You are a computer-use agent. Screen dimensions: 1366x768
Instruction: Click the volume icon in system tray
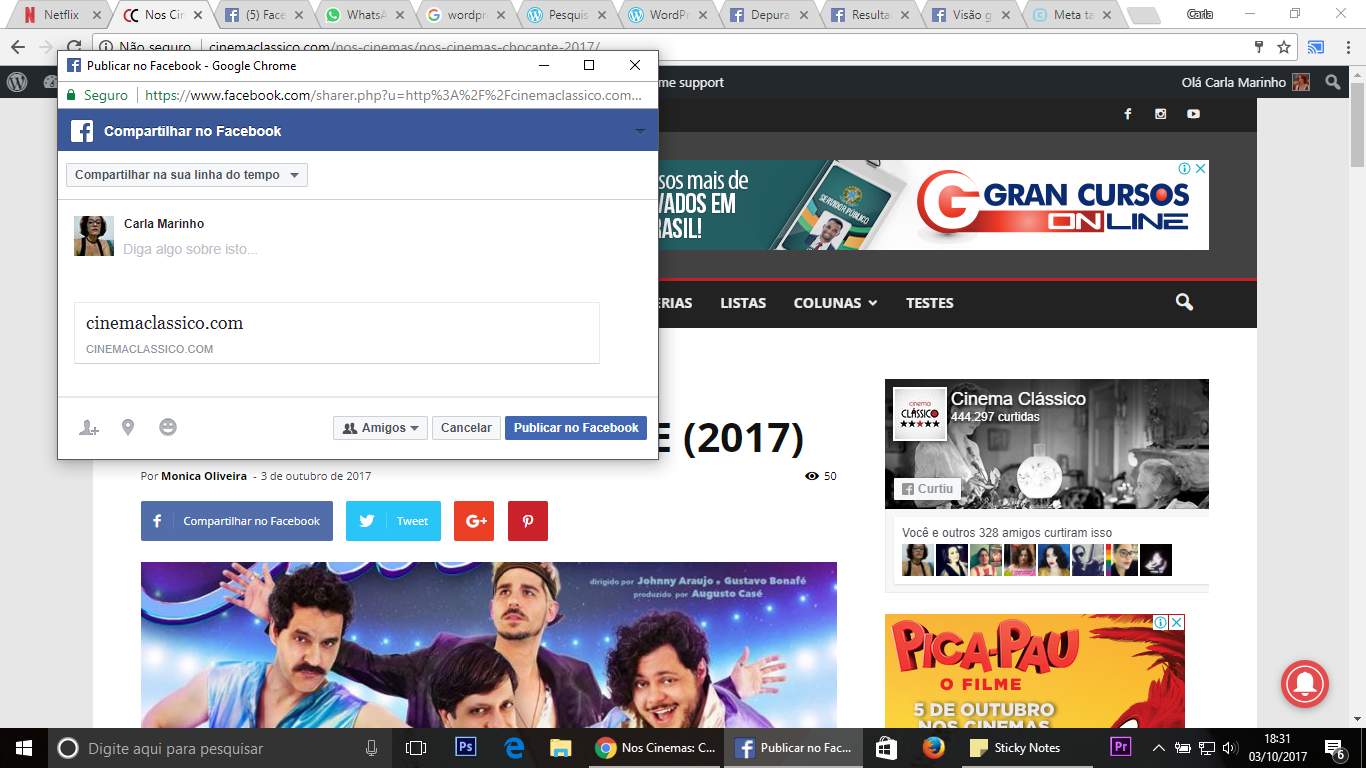(x=1230, y=748)
